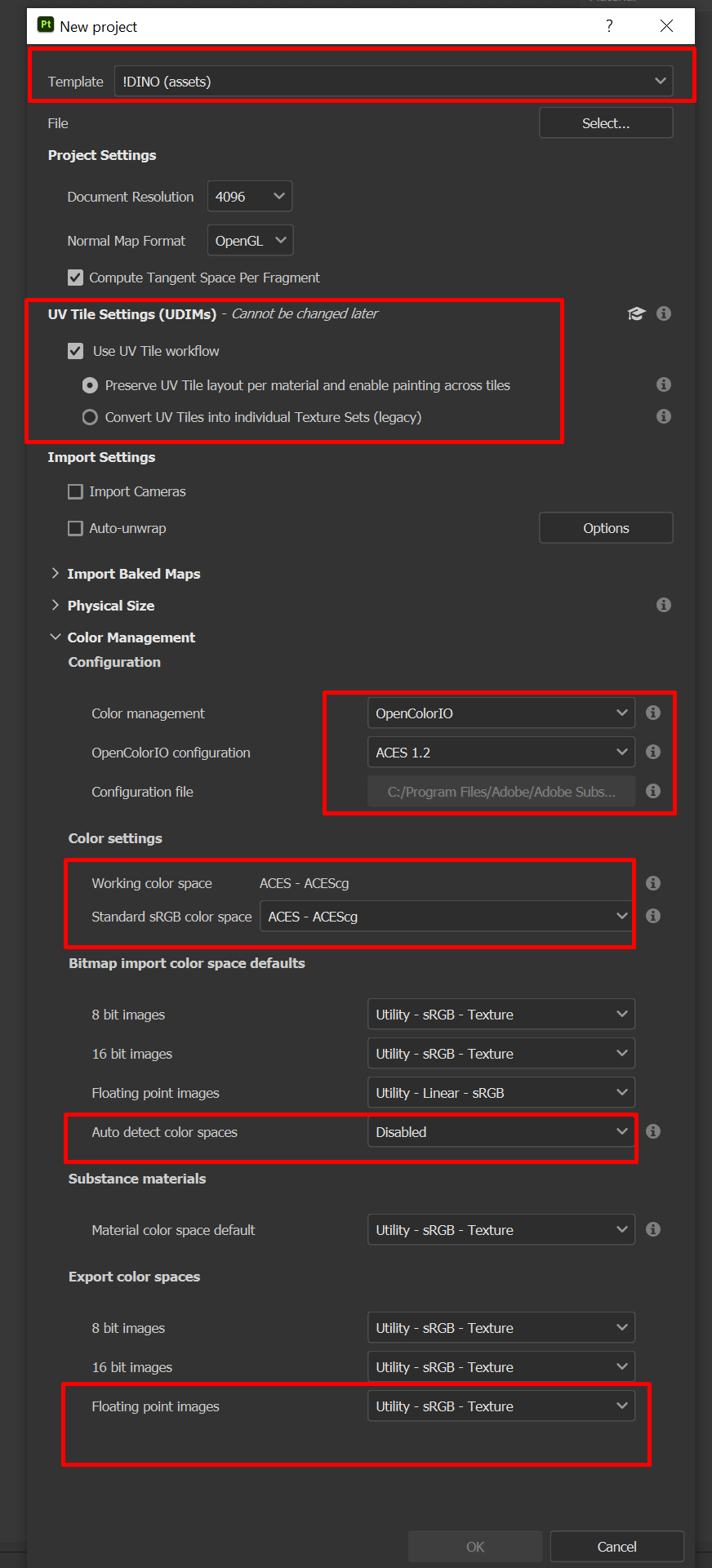712x1568 pixels.
Task: Click info icon for Material color space default
Action: (653, 1229)
